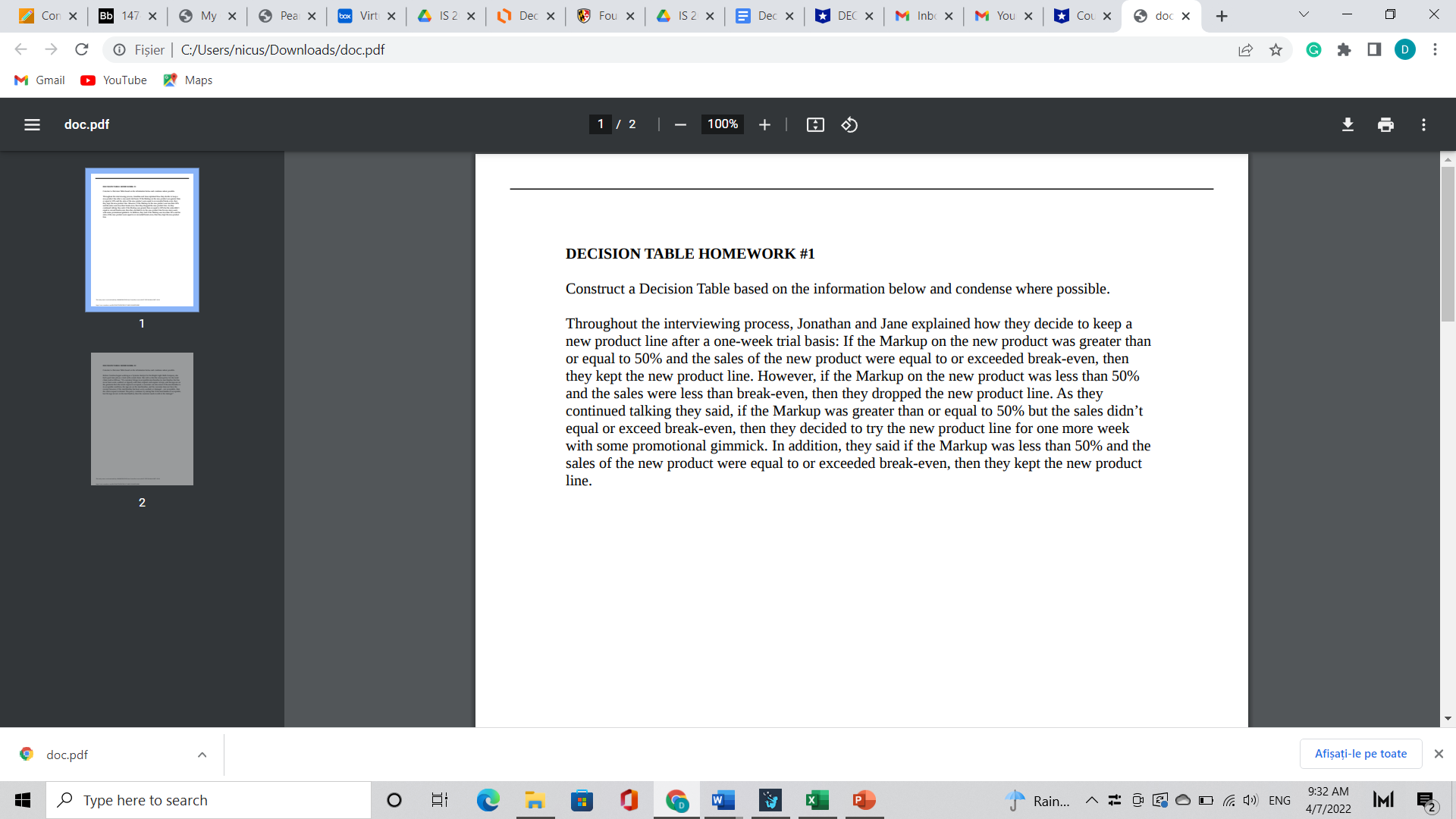Open the YouTube bookmark
The width and height of the screenshot is (1456, 819).
pyautogui.click(x=114, y=80)
